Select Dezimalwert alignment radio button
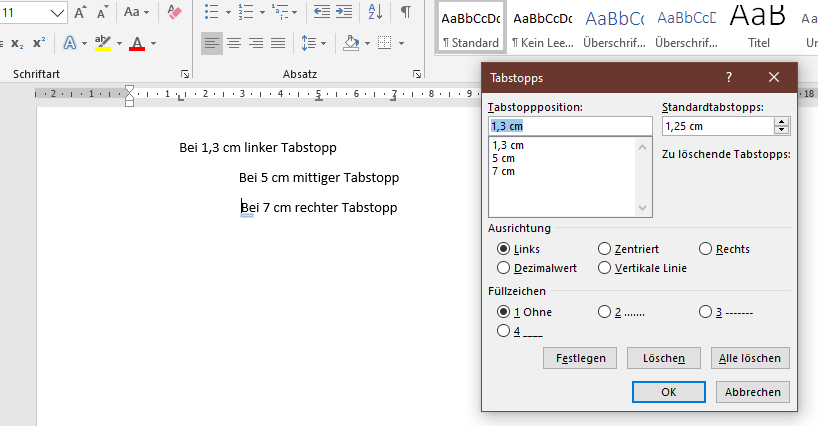 503,268
